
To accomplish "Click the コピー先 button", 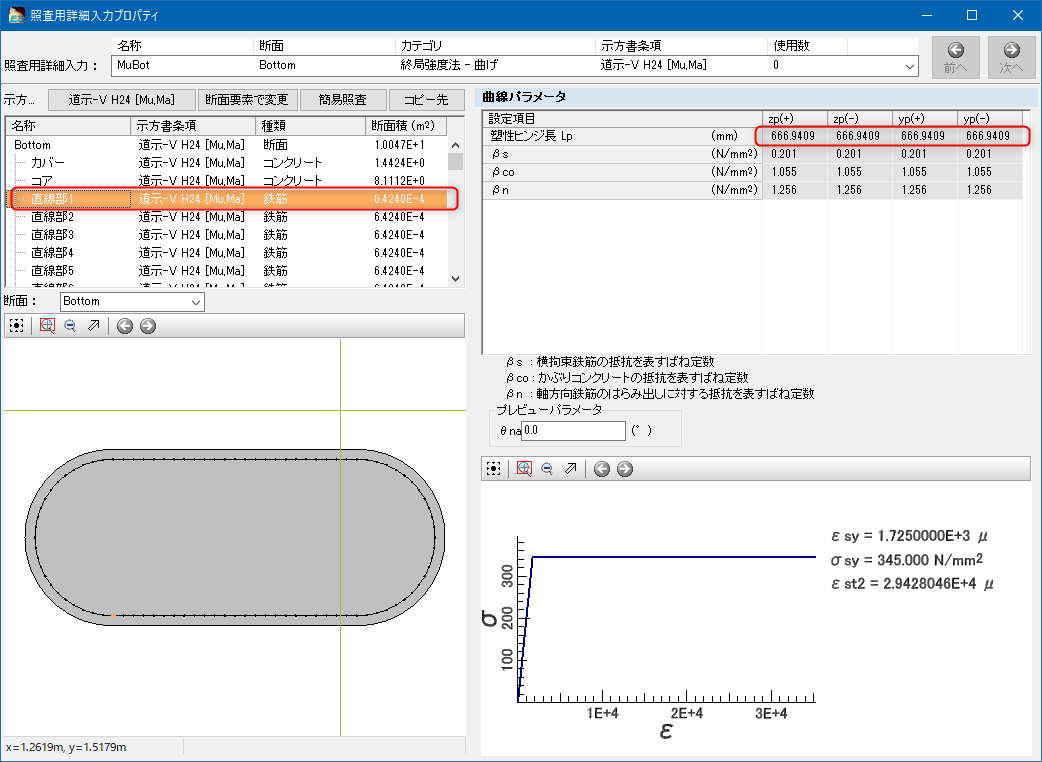I will pos(426,100).
